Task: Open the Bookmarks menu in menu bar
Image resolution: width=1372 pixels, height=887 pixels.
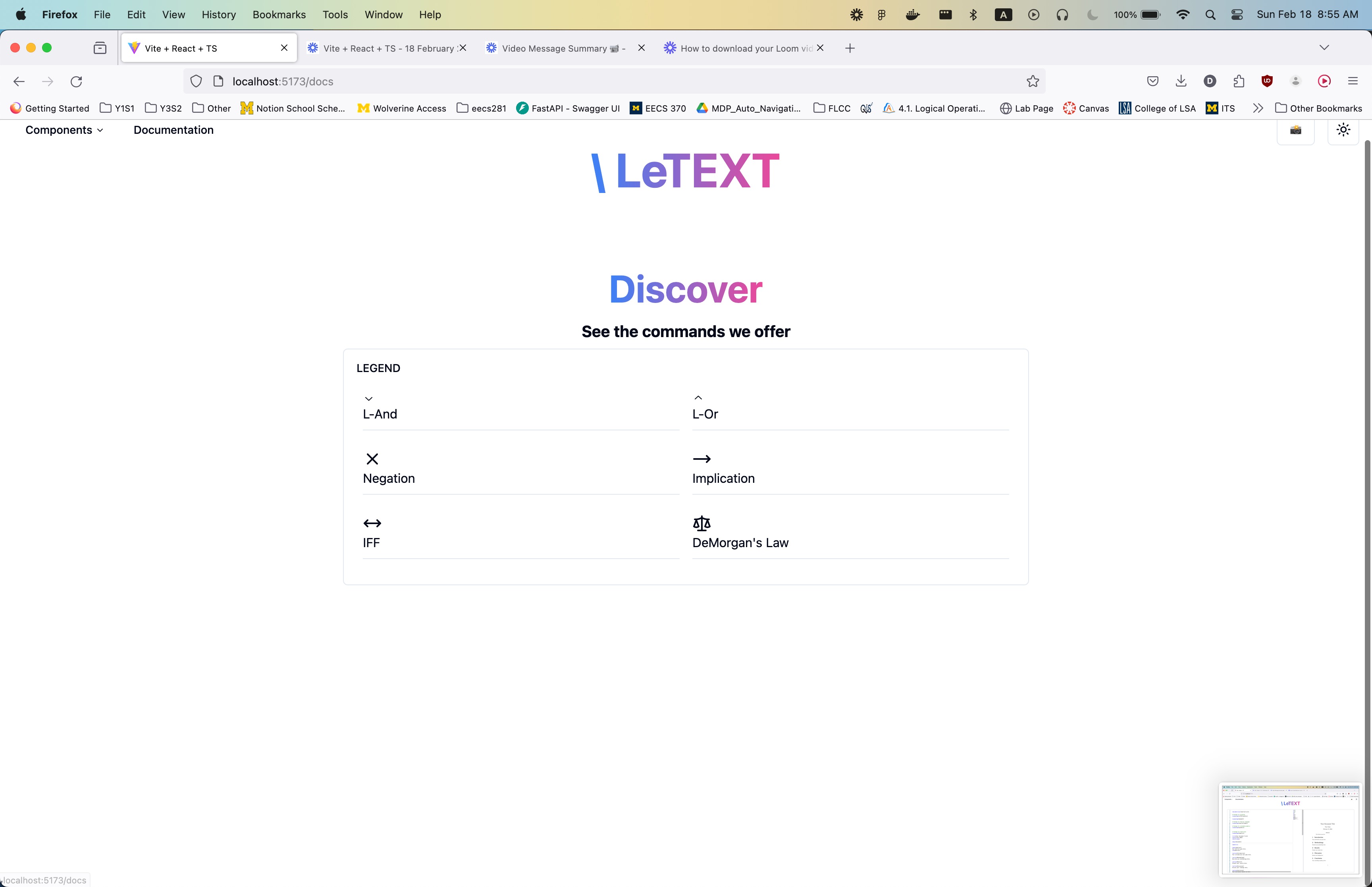Action: click(279, 14)
